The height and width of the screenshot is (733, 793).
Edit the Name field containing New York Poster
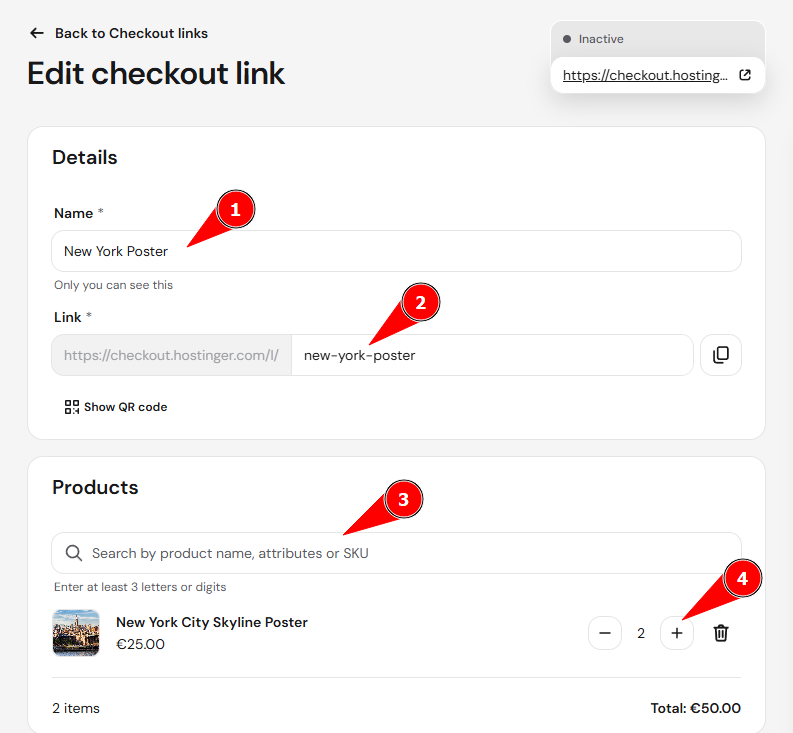point(396,251)
